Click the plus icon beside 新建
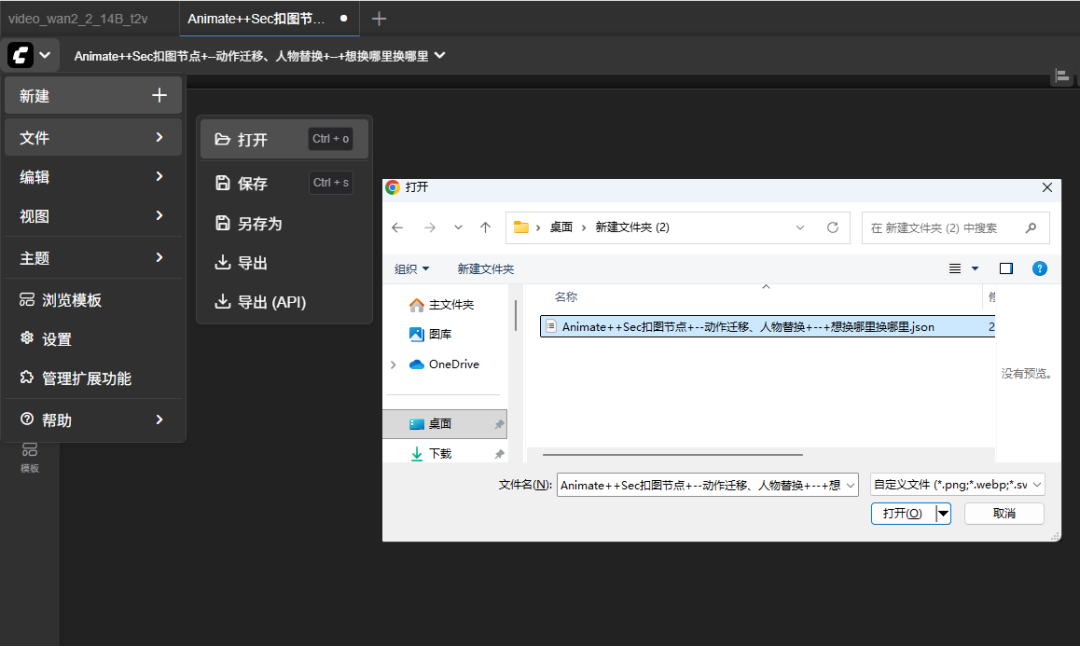This screenshot has width=1080, height=646. click(x=159, y=95)
